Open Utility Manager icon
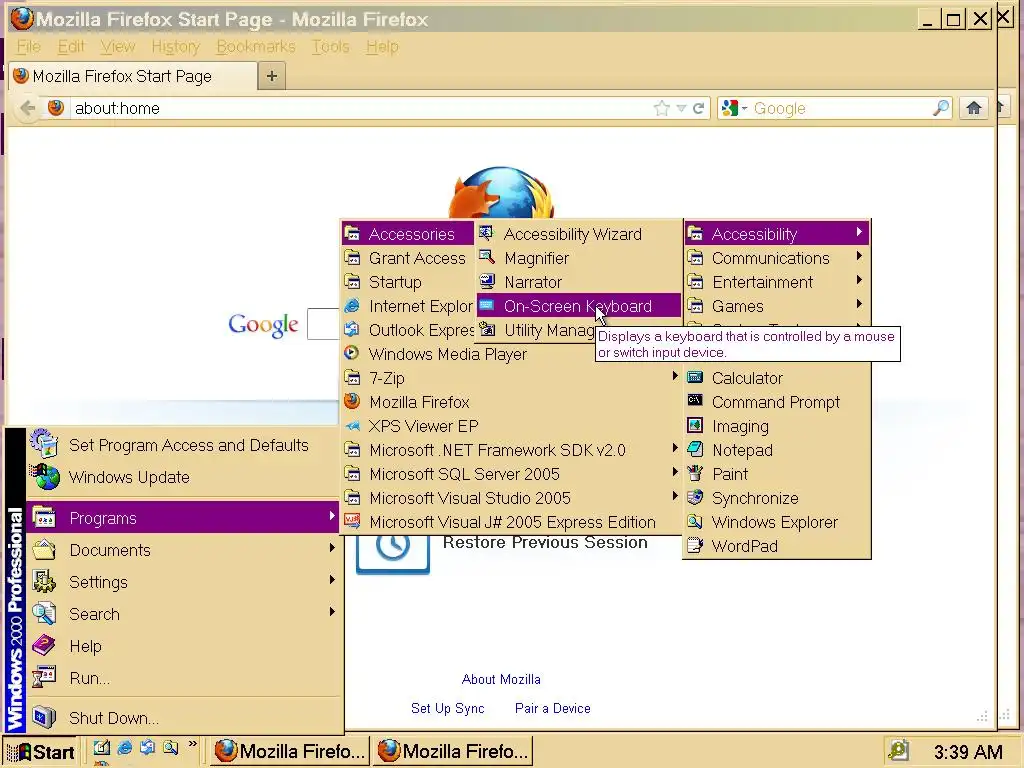Viewport: 1024px width, 768px height. pyautogui.click(x=487, y=330)
